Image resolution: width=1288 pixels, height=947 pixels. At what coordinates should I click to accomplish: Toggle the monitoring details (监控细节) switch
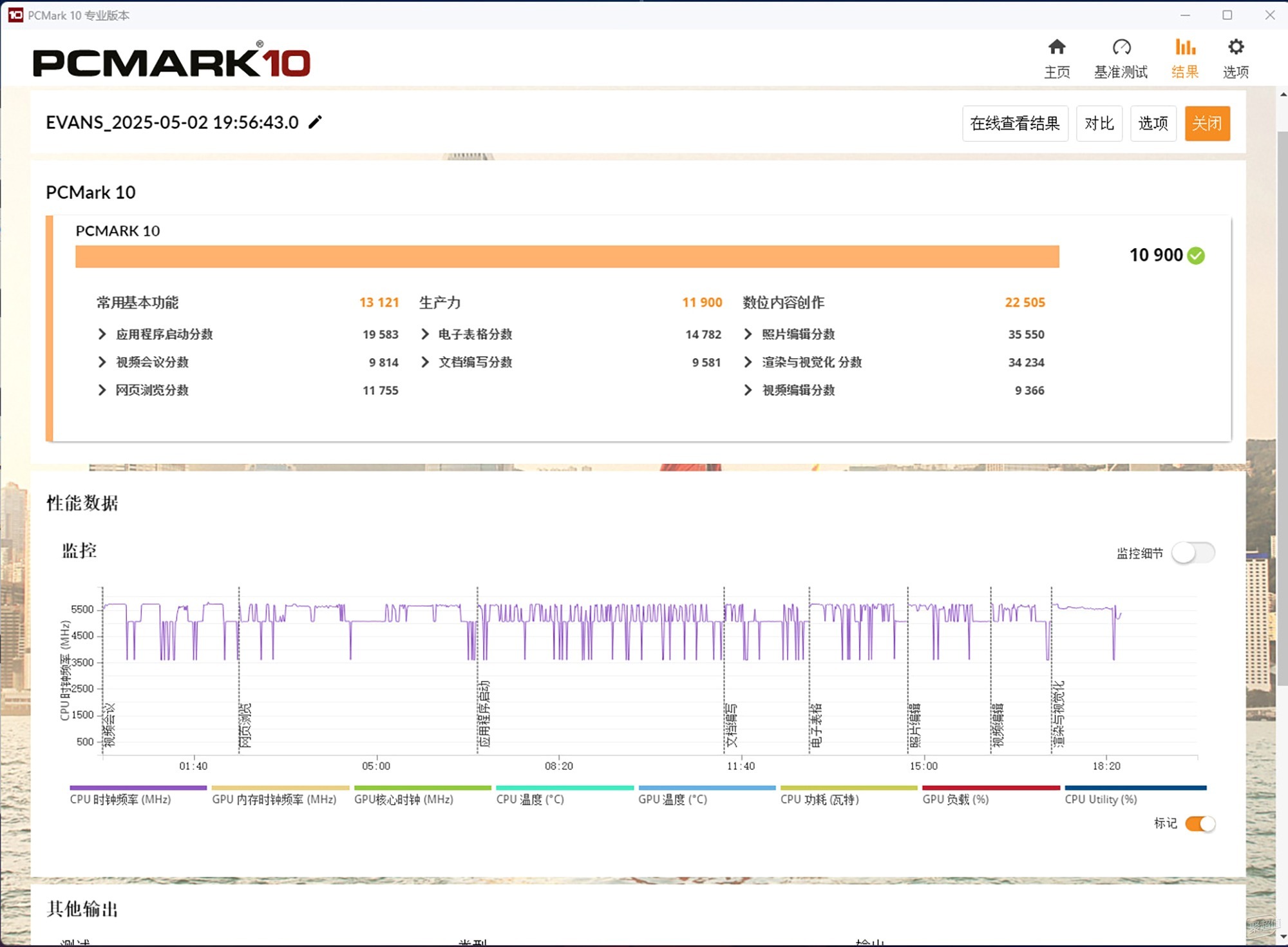pos(1193,553)
